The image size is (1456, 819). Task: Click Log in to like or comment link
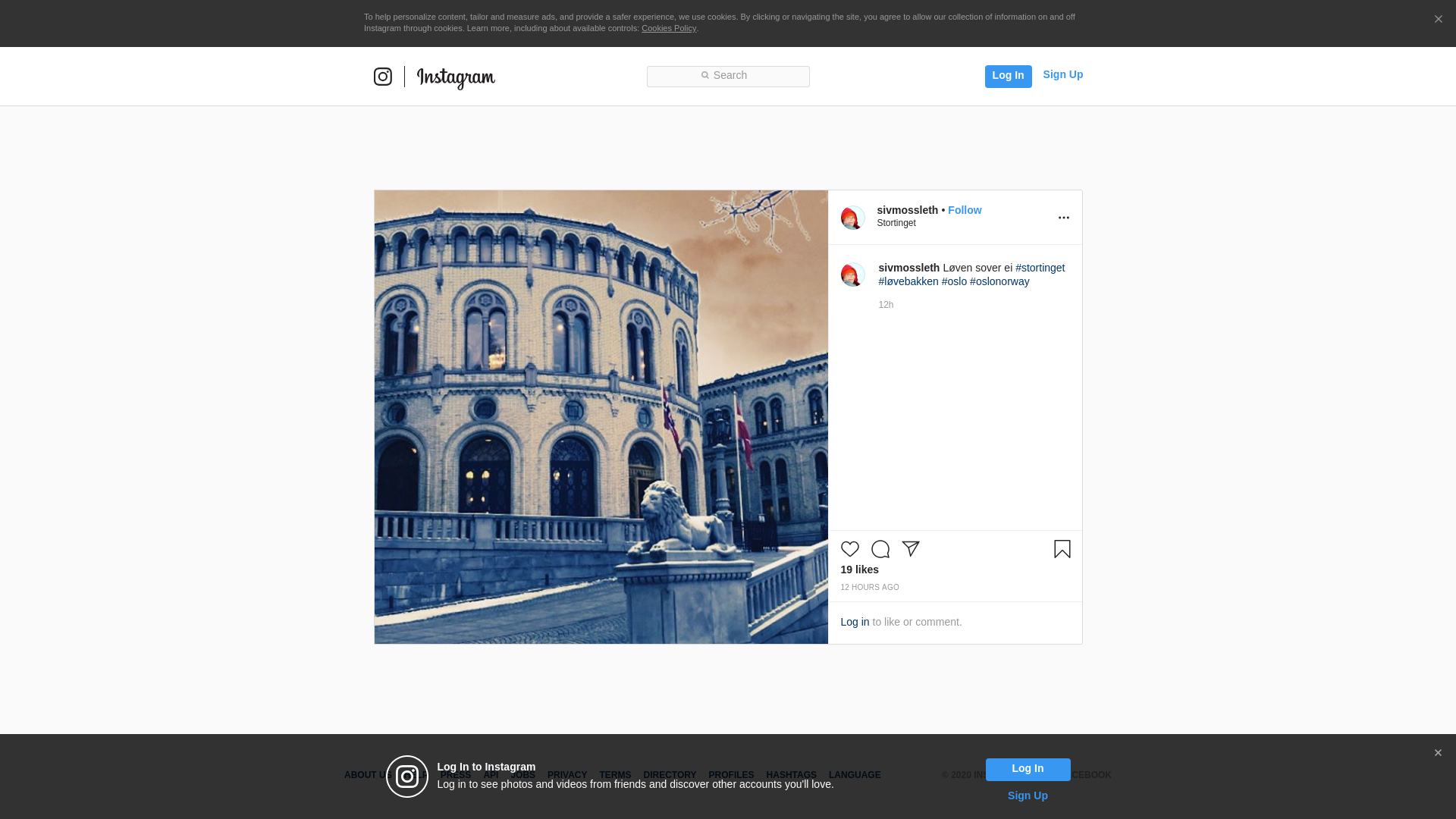click(x=855, y=622)
